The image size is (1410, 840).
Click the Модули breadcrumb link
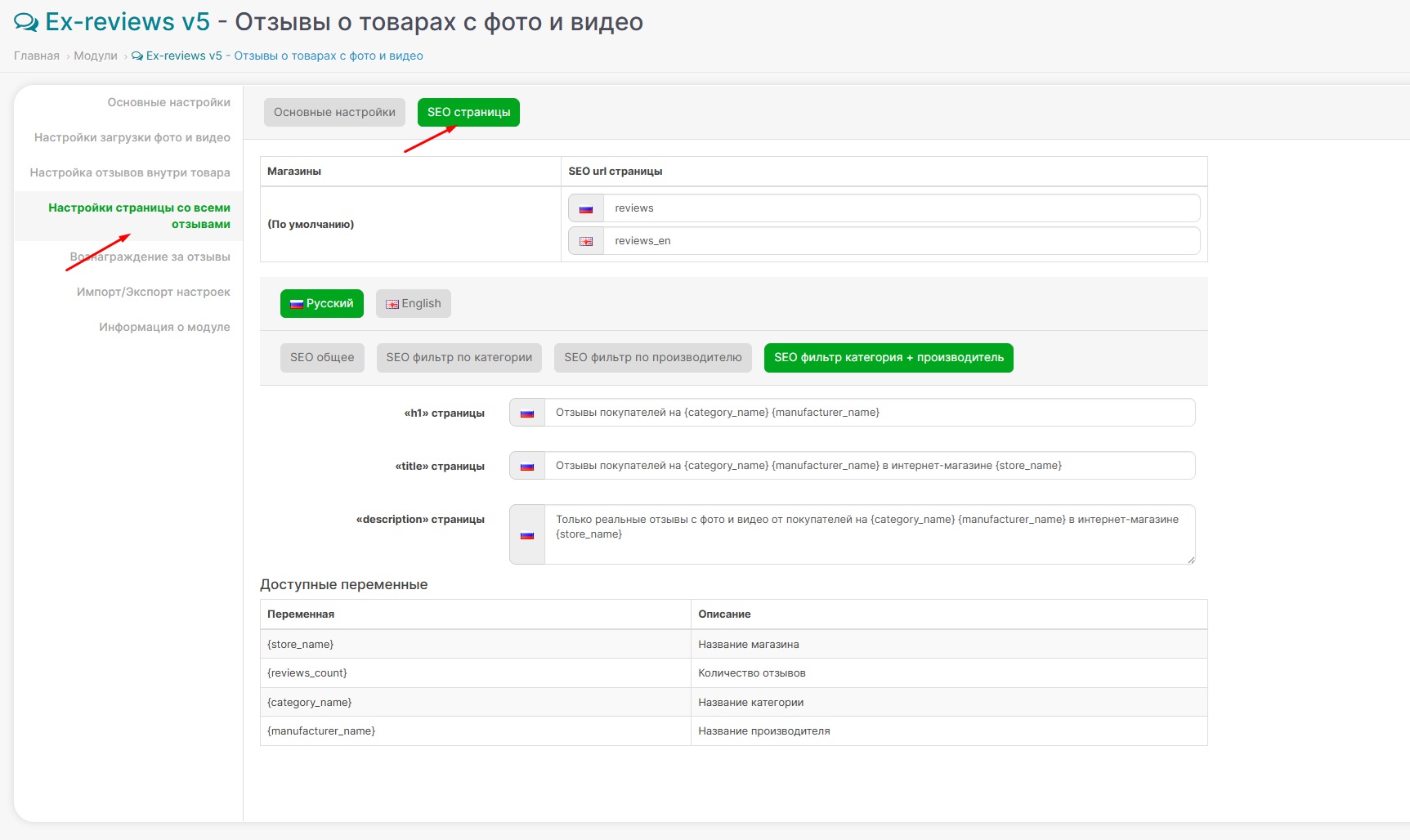tap(96, 56)
